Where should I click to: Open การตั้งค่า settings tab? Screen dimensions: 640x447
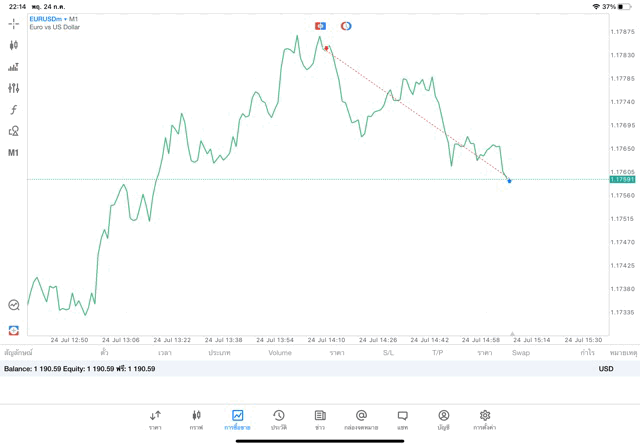tap(485, 419)
